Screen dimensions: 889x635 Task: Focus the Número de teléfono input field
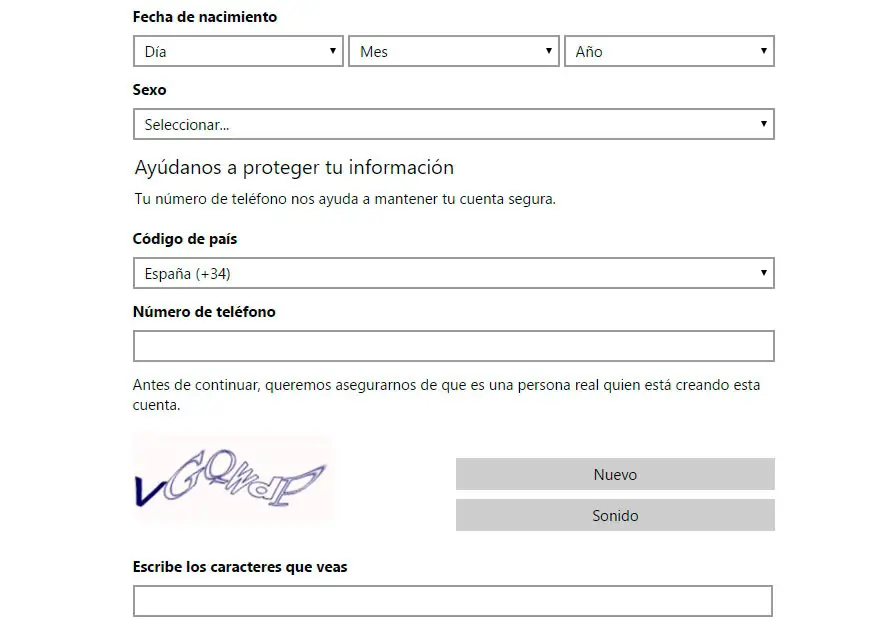click(453, 346)
